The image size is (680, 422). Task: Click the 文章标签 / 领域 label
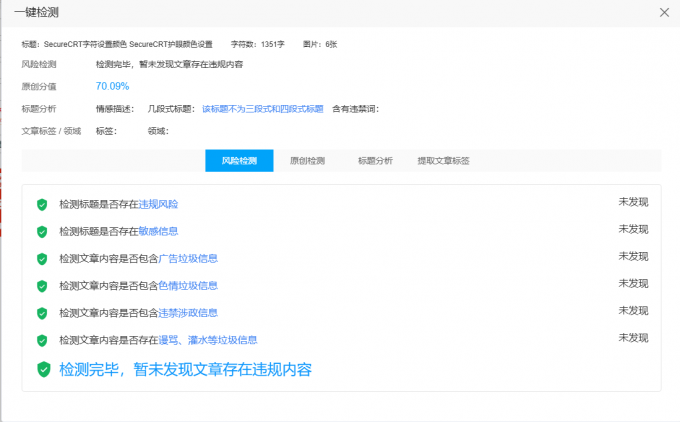pyautogui.click(x=51, y=131)
